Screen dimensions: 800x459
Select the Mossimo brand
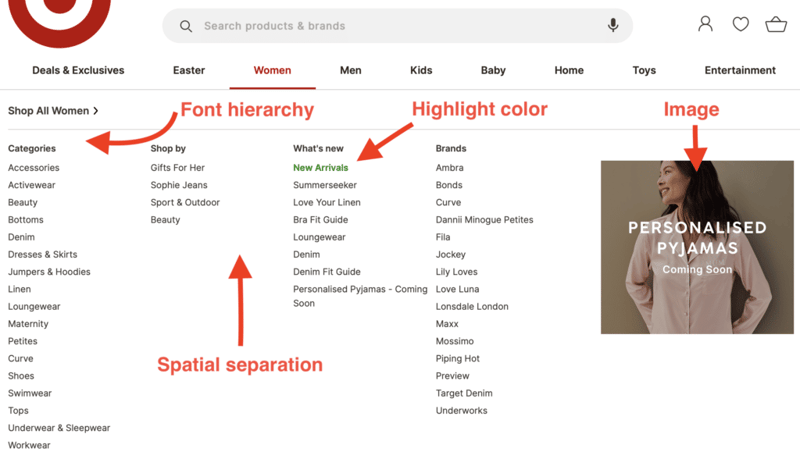[455, 341]
